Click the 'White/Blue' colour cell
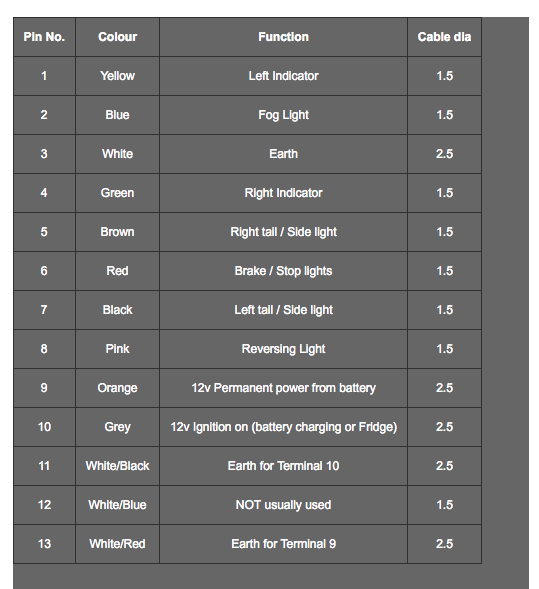Image resolution: width=539 pixels, height=589 pixels. (x=117, y=505)
